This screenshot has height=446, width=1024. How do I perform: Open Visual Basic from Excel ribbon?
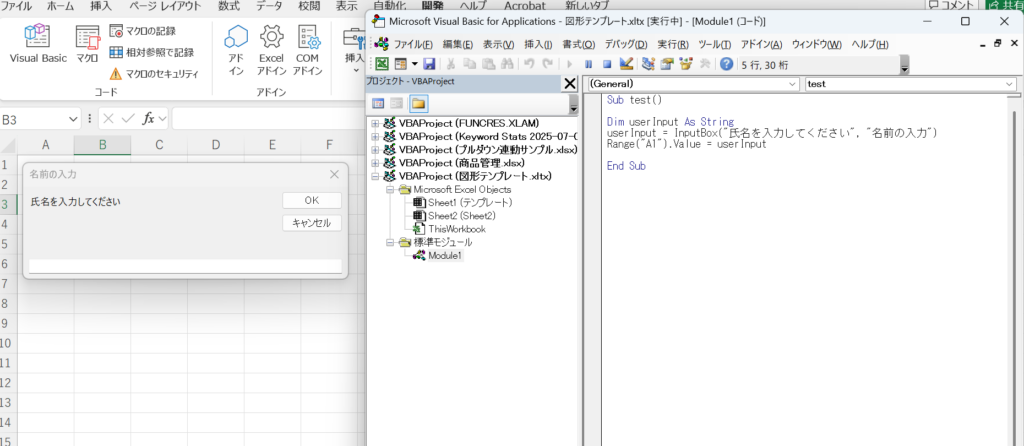click(x=38, y=44)
